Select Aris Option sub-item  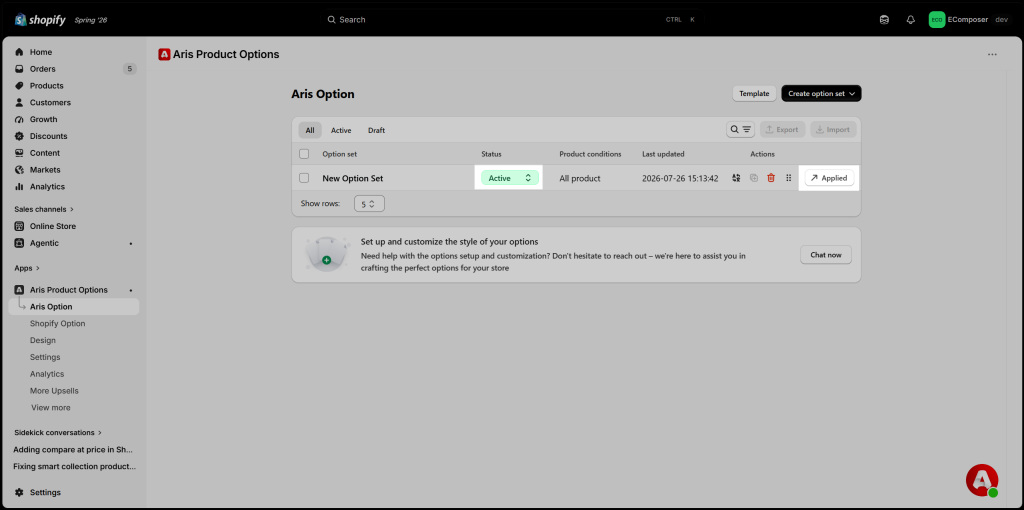click(x=74, y=306)
